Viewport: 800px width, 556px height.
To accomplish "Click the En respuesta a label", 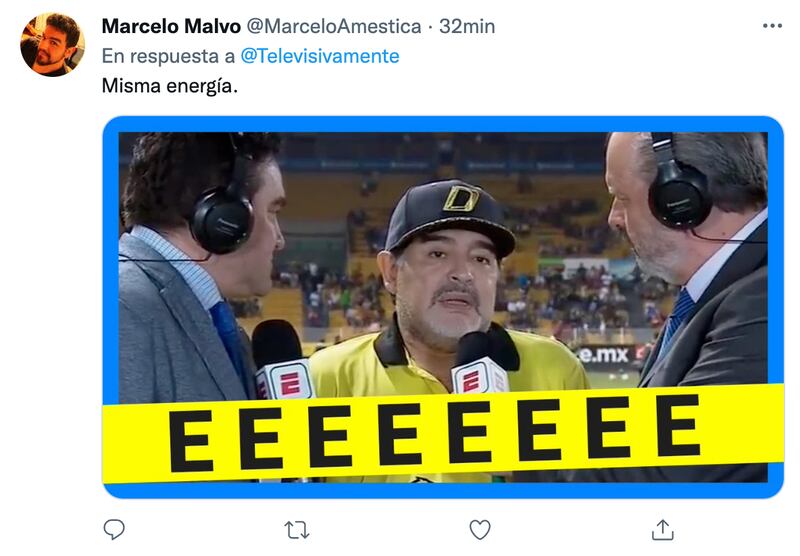I will pos(168,56).
